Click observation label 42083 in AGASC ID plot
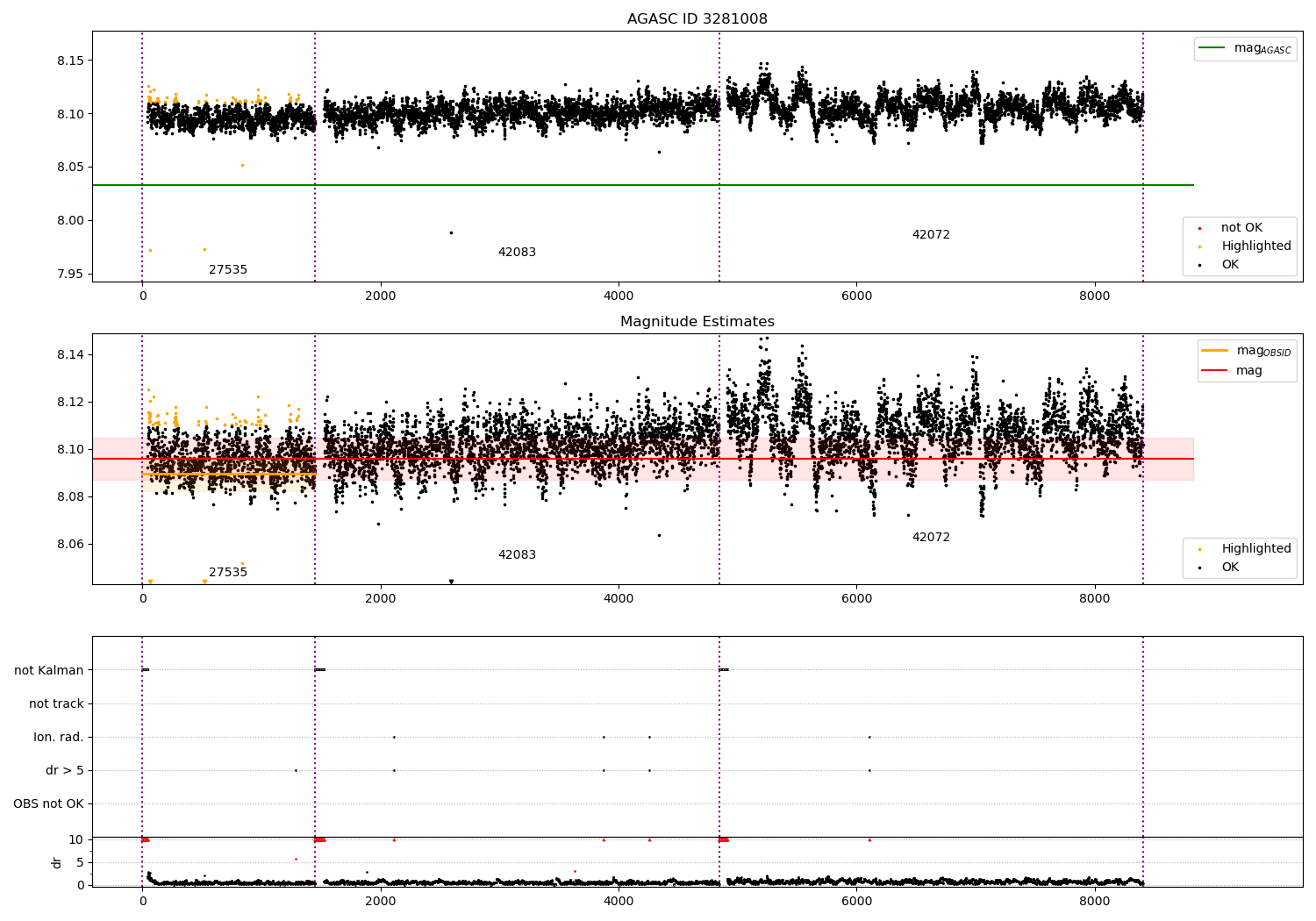 click(517, 253)
